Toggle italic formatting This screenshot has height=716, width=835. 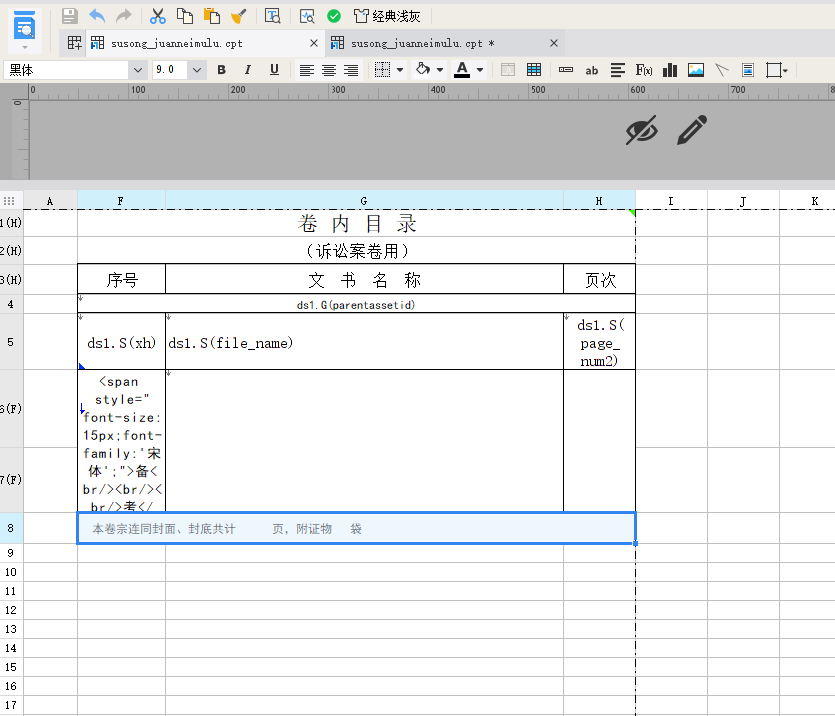click(x=248, y=70)
